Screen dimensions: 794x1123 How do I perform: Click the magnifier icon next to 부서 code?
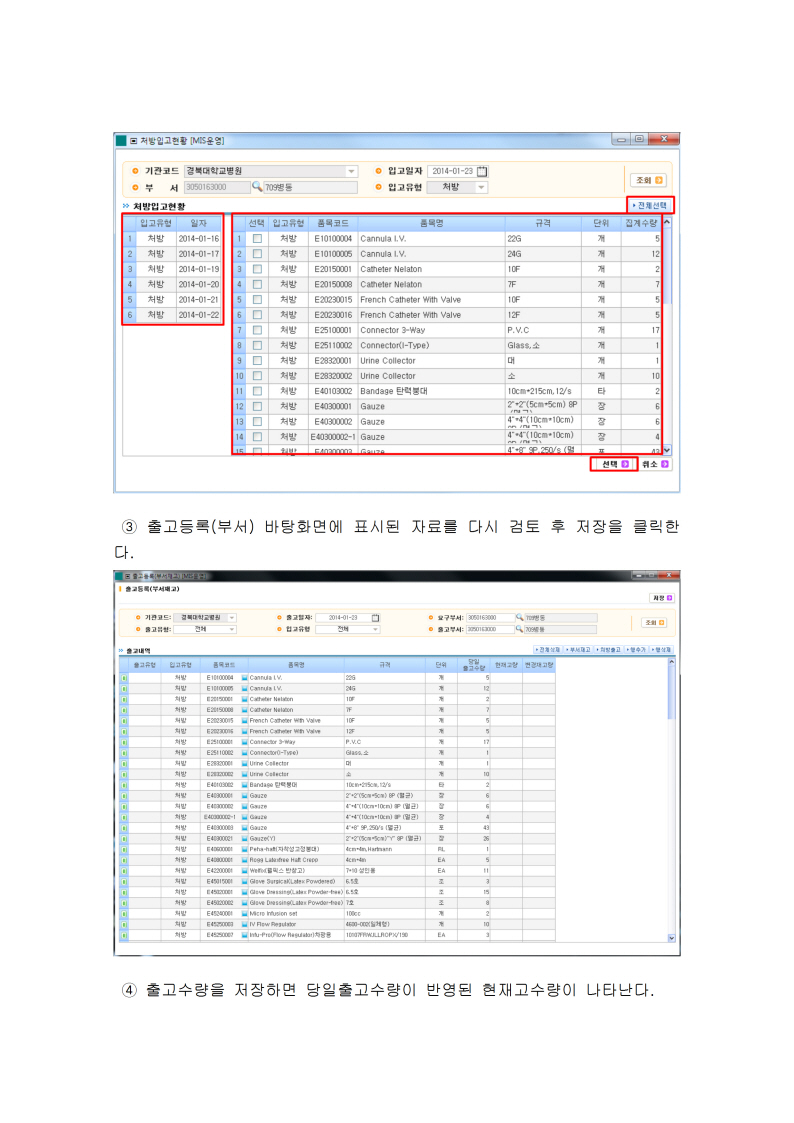click(x=257, y=187)
